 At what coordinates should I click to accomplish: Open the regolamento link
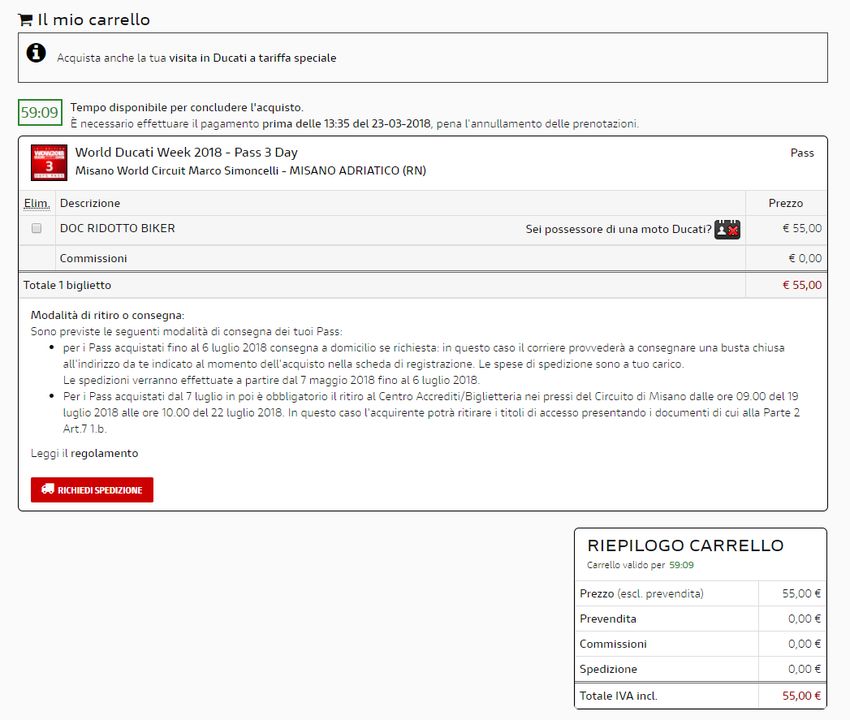click(104, 453)
